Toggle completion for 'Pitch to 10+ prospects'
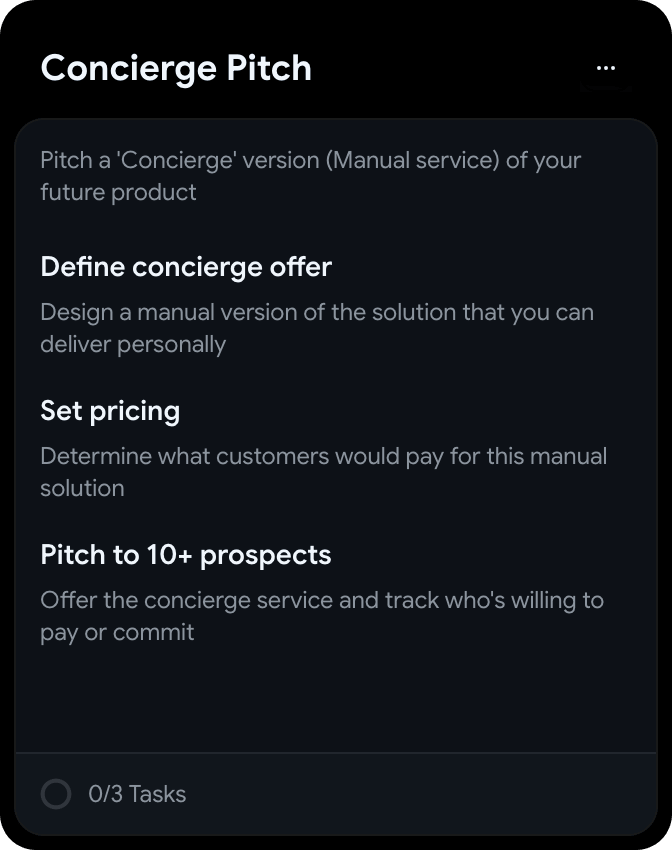This screenshot has width=672, height=850. coord(186,555)
